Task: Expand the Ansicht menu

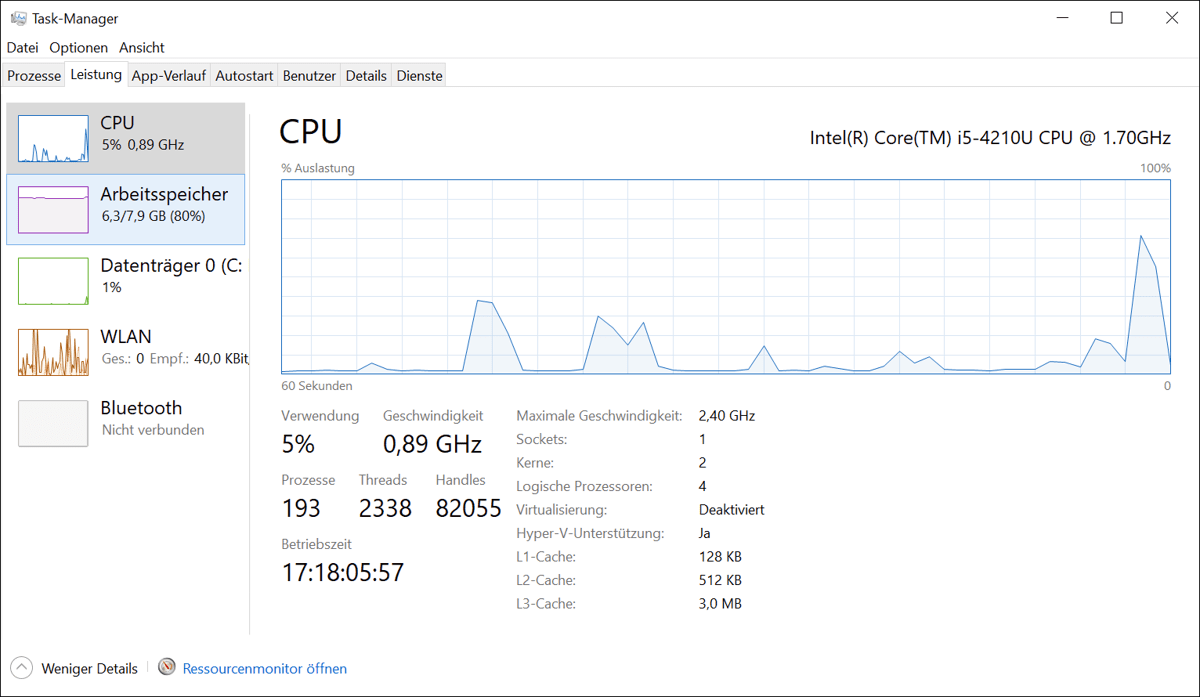Action: pyautogui.click(x=142, y=47)
